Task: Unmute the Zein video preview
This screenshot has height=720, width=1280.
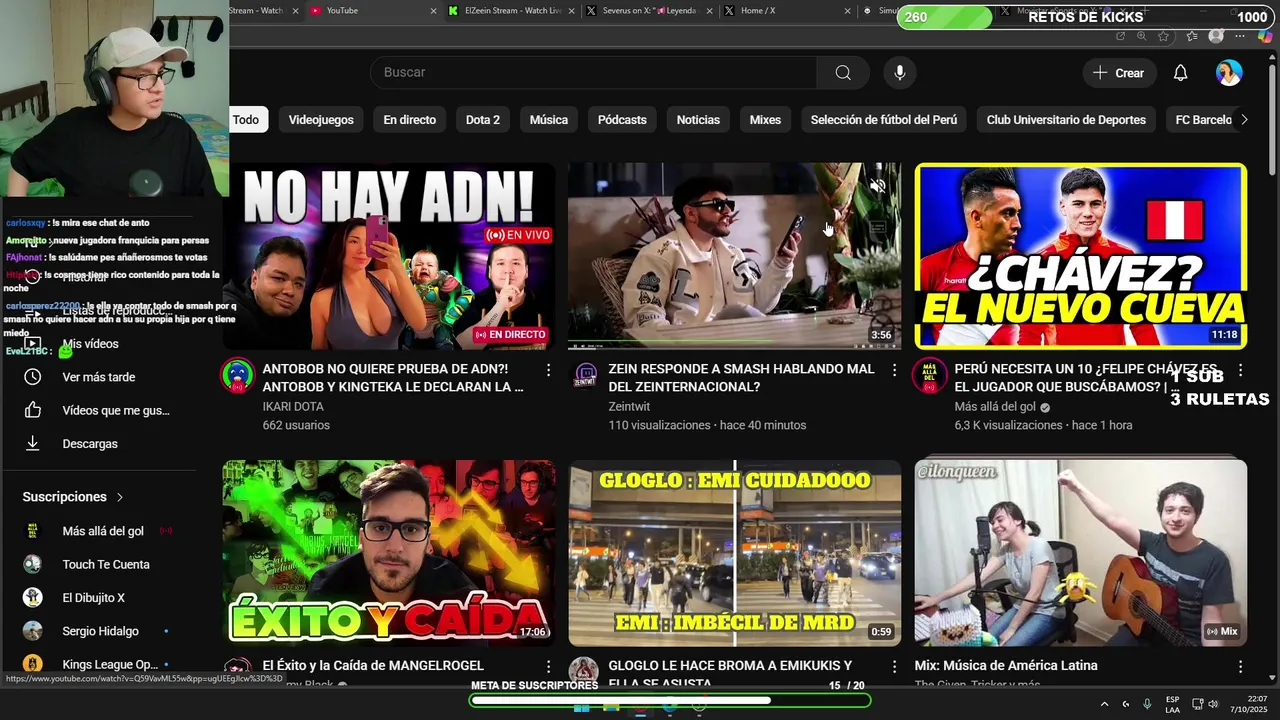Action: [878, 186]
